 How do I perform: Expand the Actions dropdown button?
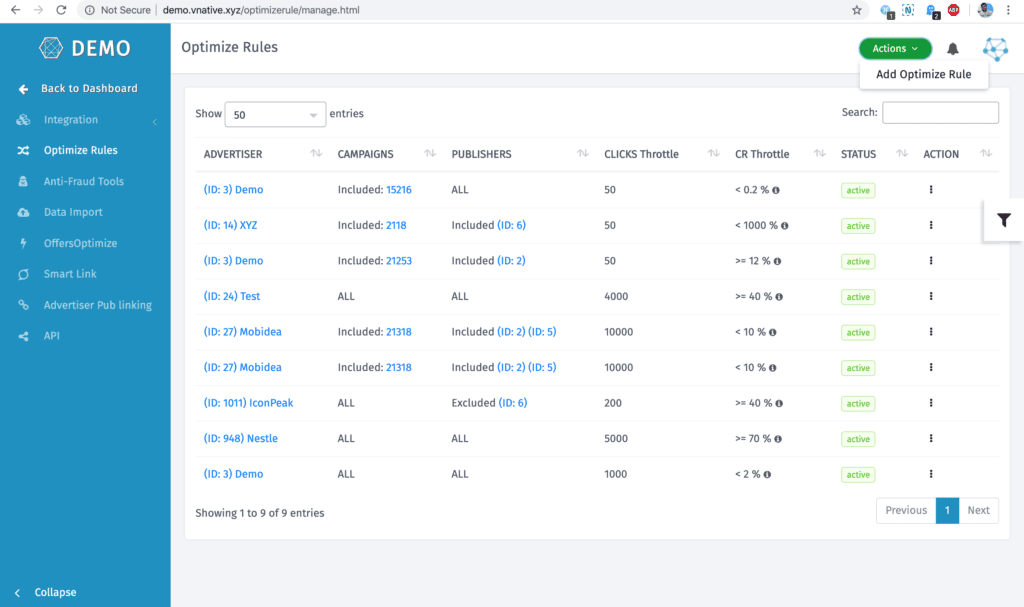coord(894,49)
